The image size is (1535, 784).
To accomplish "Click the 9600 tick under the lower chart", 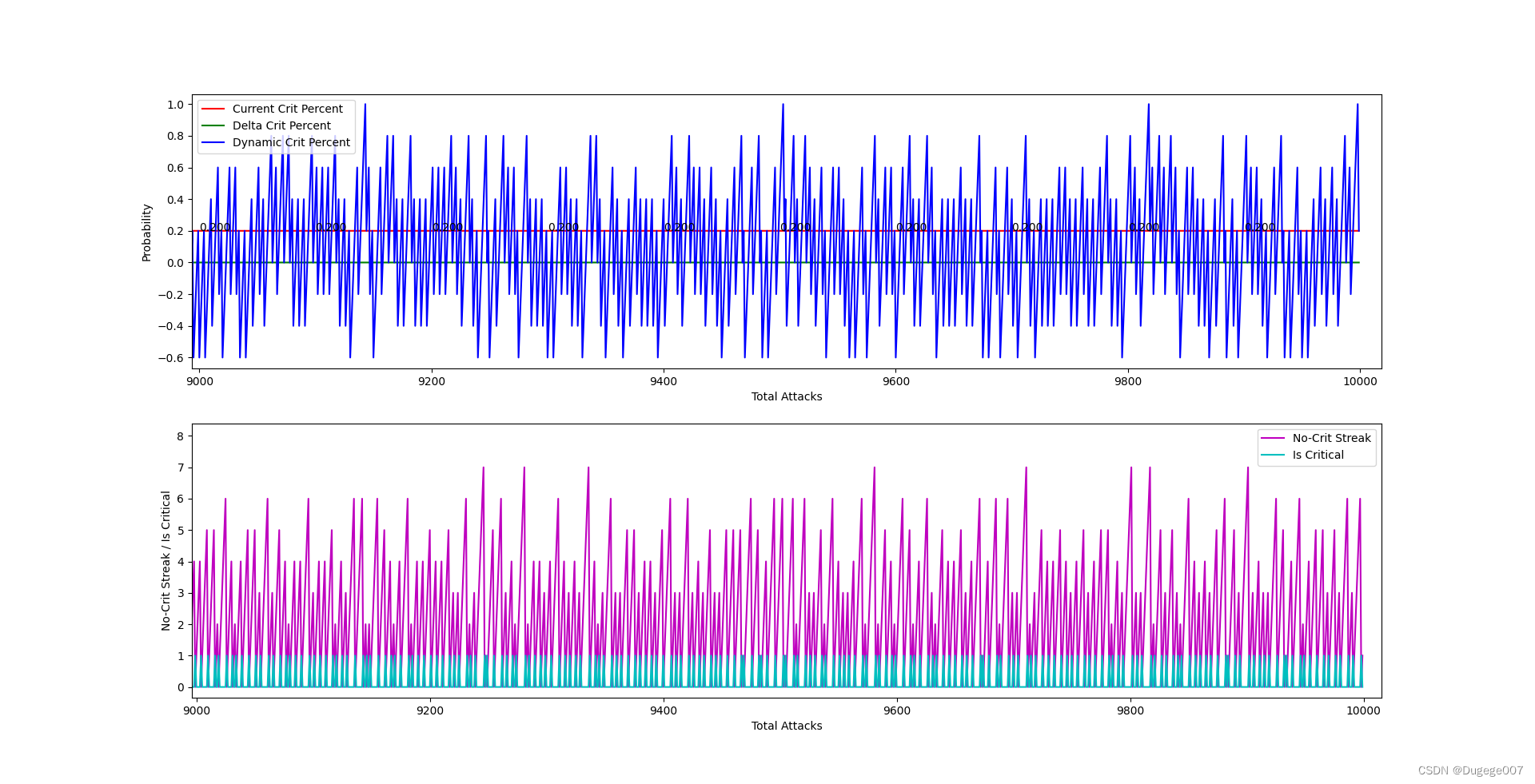I will pyautogui.click(x=897, y=710).
